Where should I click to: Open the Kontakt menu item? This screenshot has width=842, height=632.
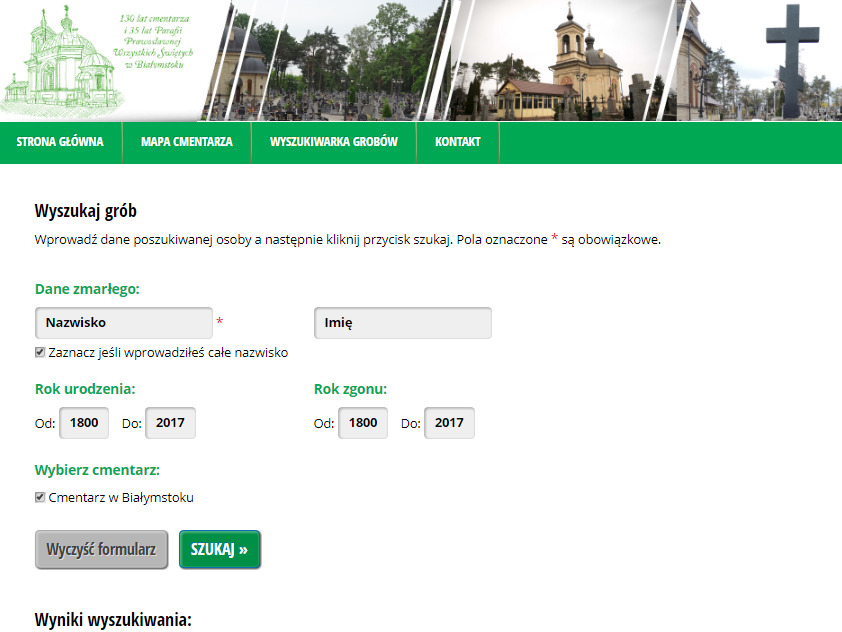click(458, 142)
